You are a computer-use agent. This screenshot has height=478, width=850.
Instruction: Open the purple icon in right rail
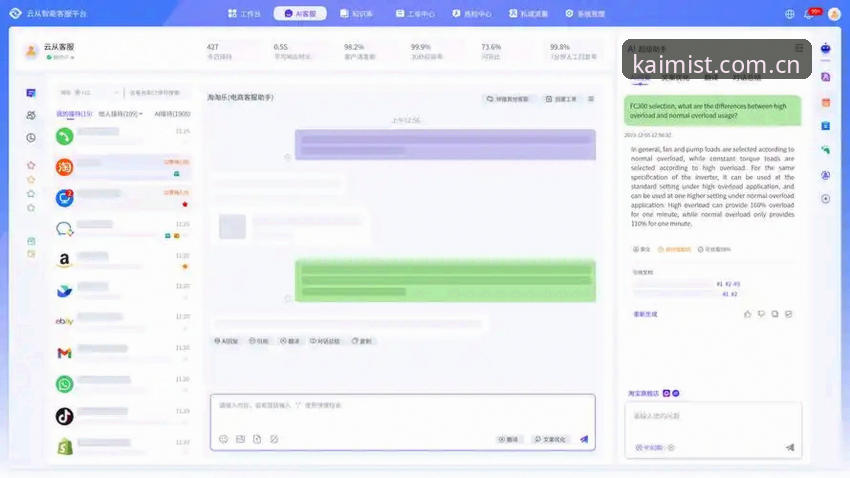tap(826, 77)
